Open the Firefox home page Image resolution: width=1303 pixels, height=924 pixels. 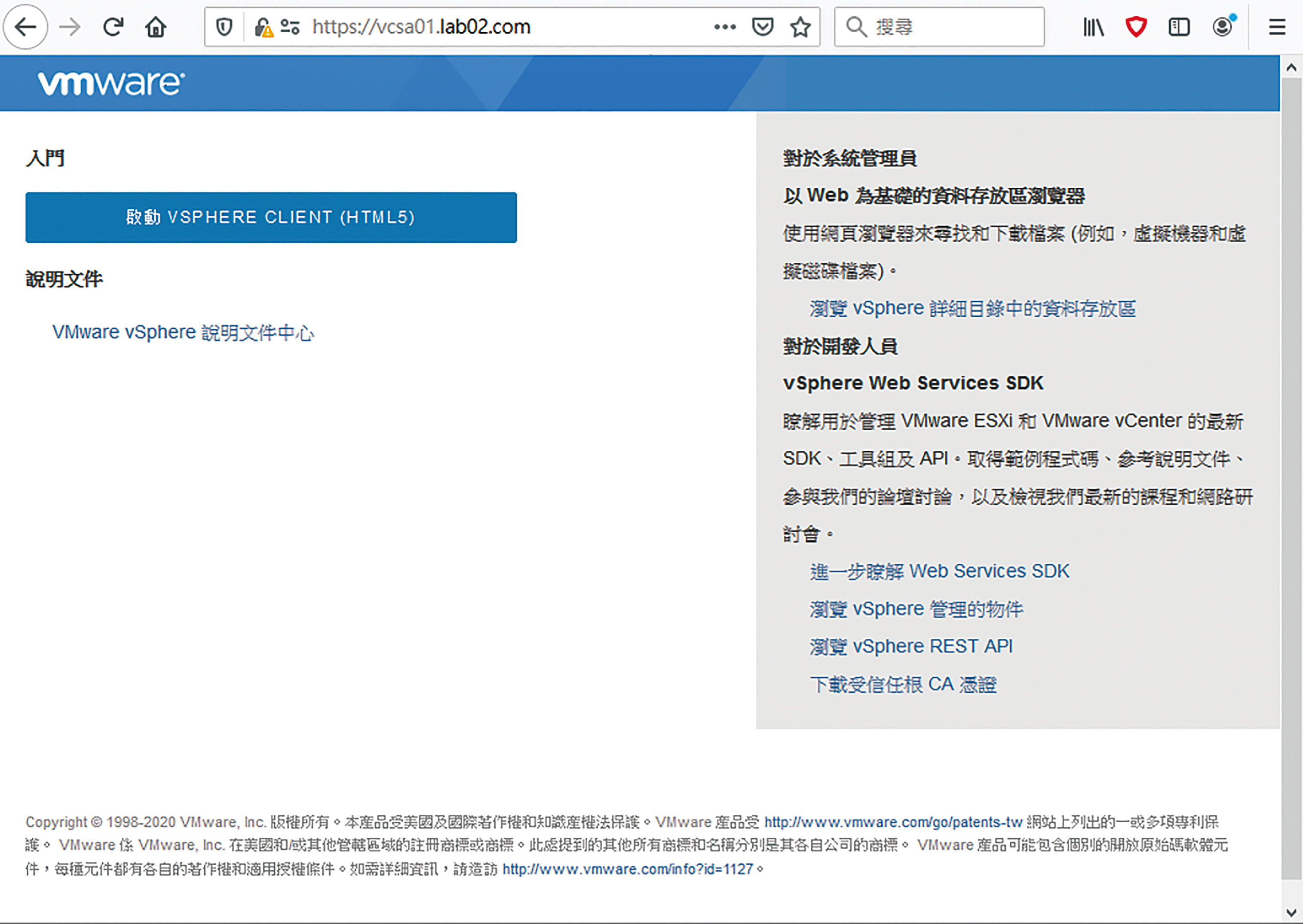coord(155,27)
